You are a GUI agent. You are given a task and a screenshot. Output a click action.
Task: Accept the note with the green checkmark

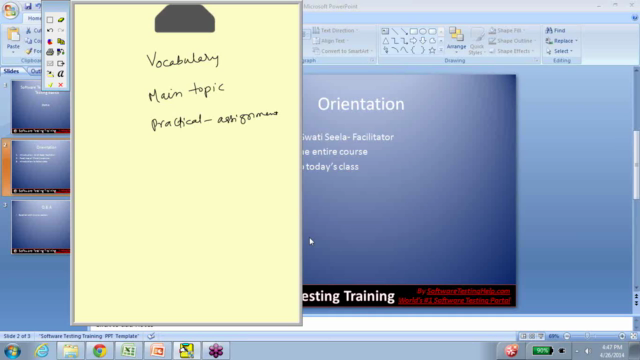tap(50, 85)
